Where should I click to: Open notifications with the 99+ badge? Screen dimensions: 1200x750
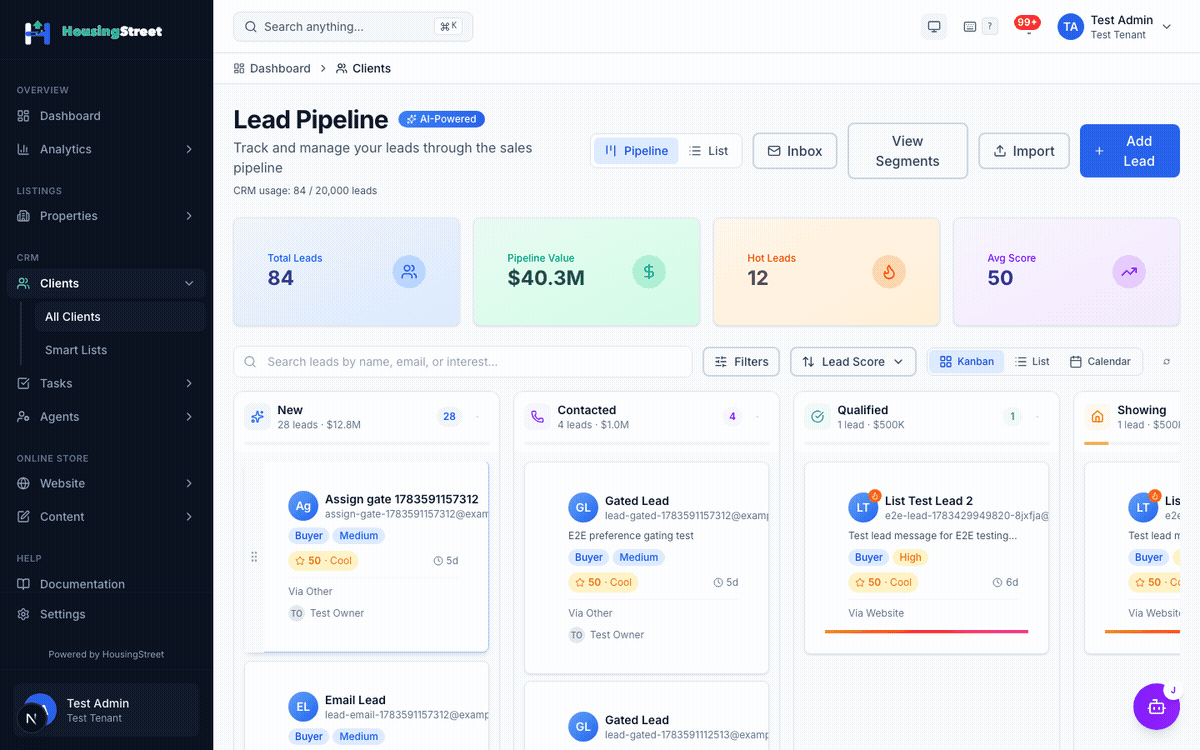click(x=1027, y=25)
